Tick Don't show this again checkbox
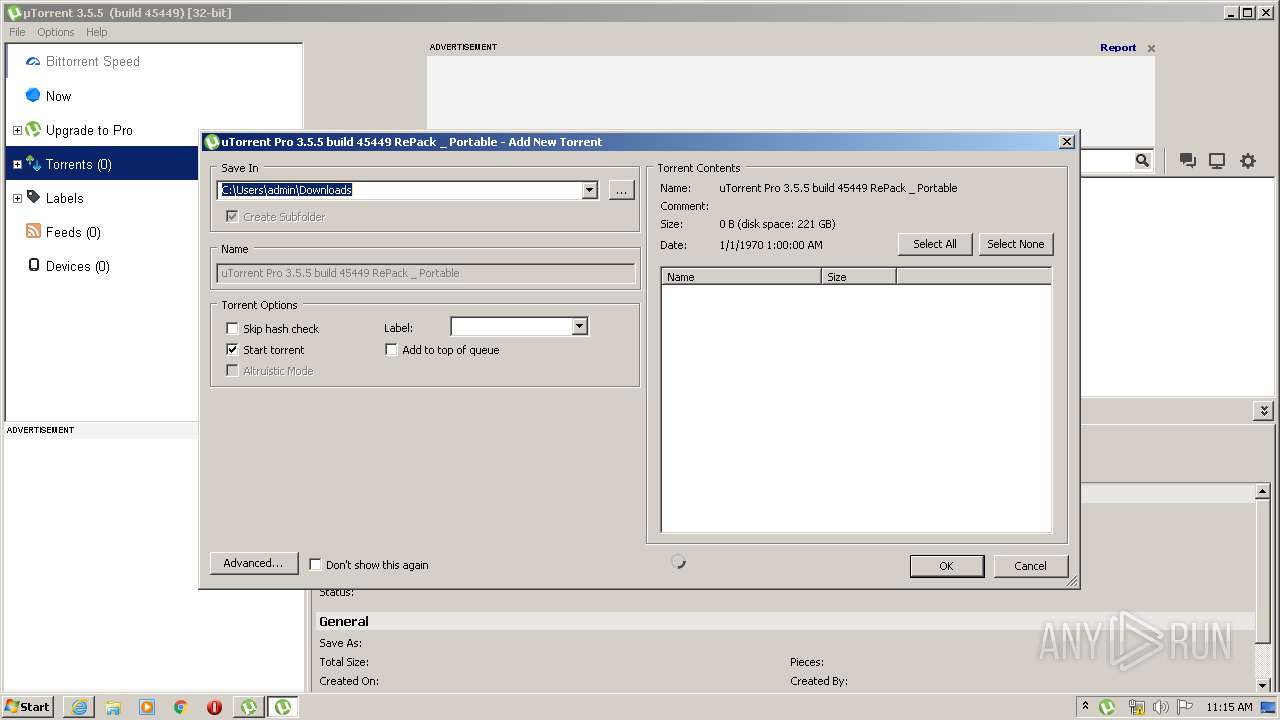Screen dimensions: 1280x720 [315, 564]
